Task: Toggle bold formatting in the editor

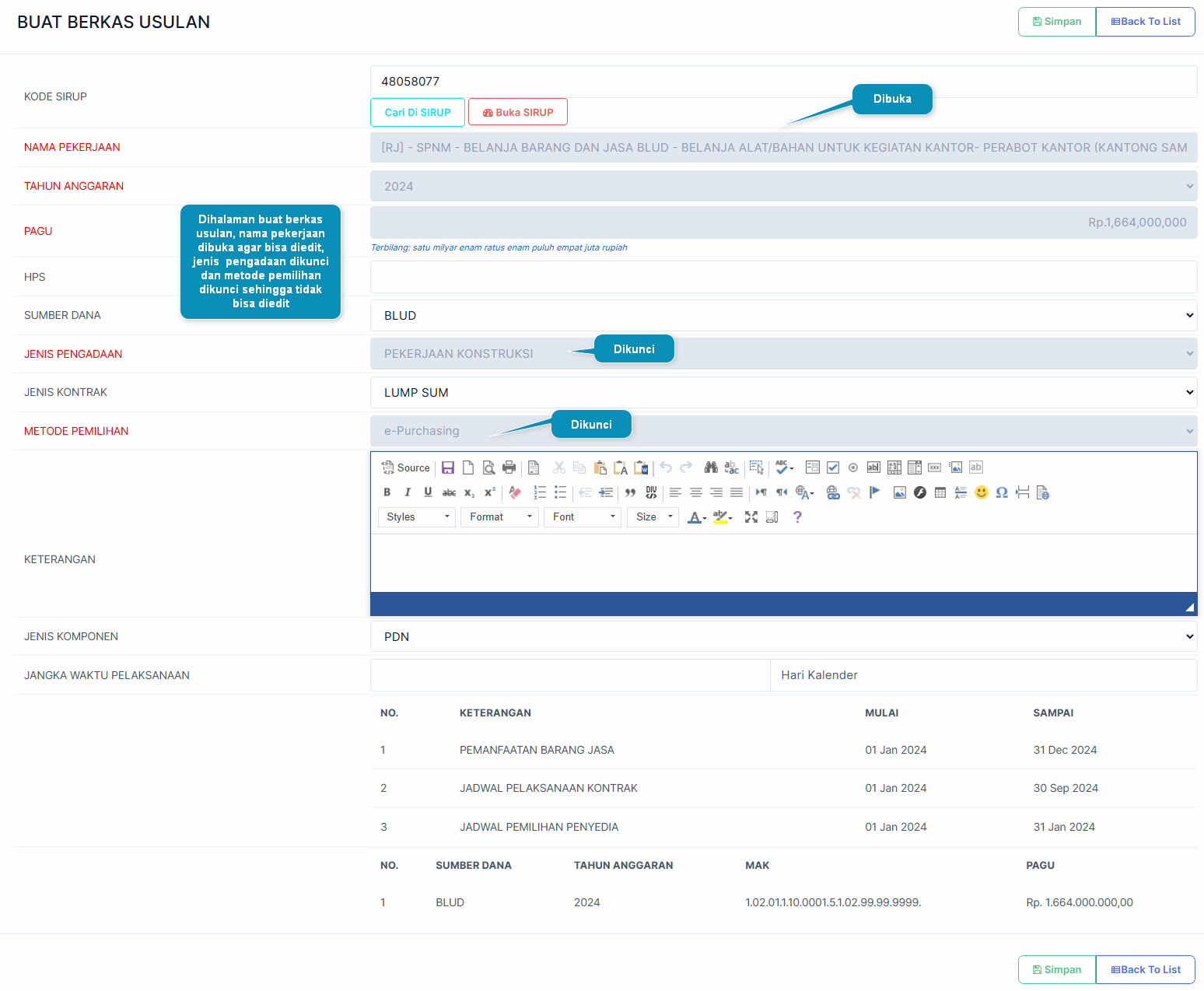Action: pos(387,492)
